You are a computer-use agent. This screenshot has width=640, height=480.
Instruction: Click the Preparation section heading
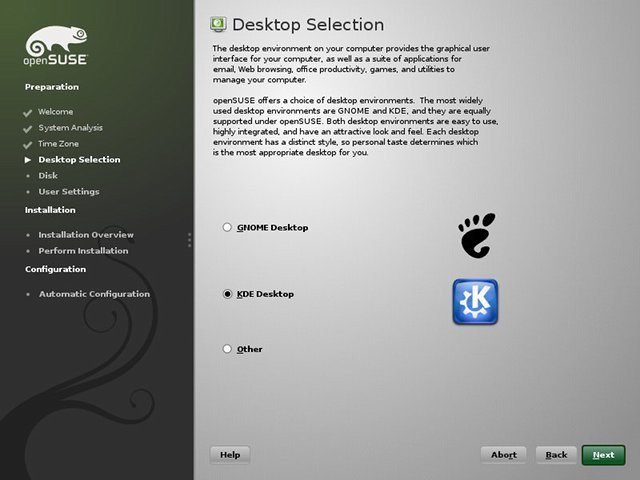click(x=52, y=87)
